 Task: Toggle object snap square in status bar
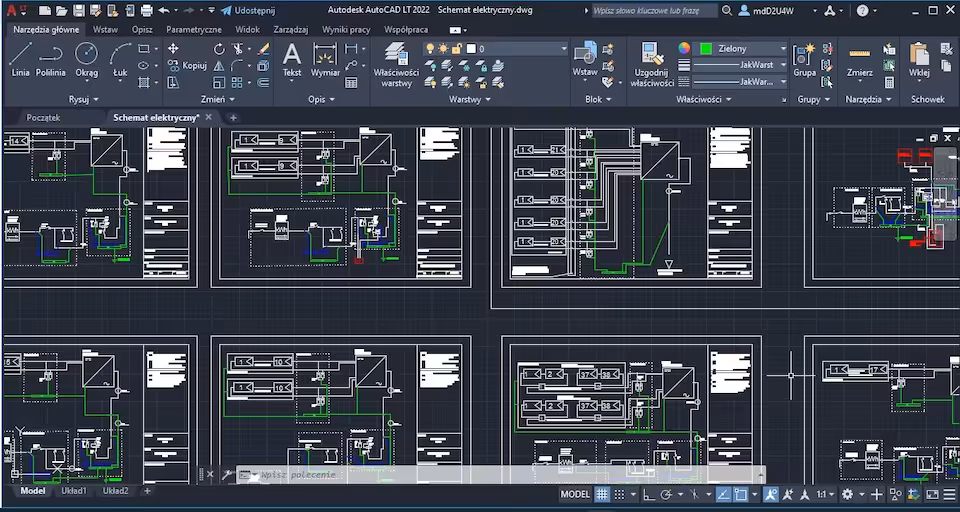click(741, 494)
